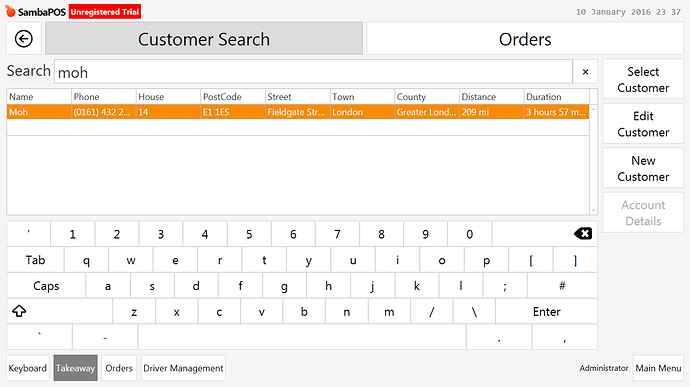Image resolution: width=690 pixels, height=387 pixels.
Task: Click the Administrator user label
Action: pyautogui.click(x=604, y=368)
